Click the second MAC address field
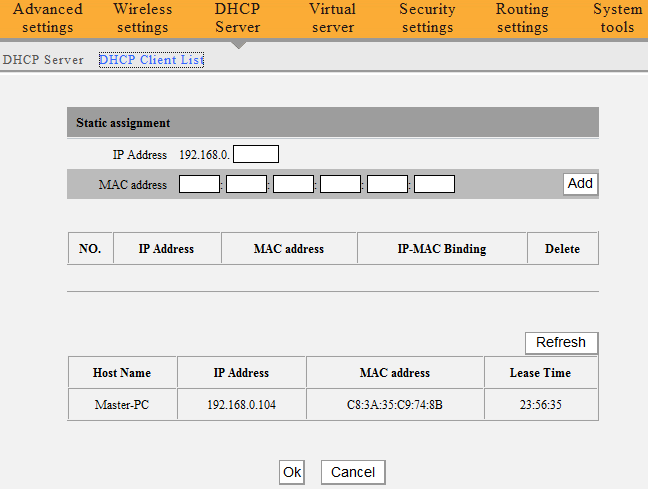Image resolution: width=648 pixels, height=489 pixels. pos(246,184)
